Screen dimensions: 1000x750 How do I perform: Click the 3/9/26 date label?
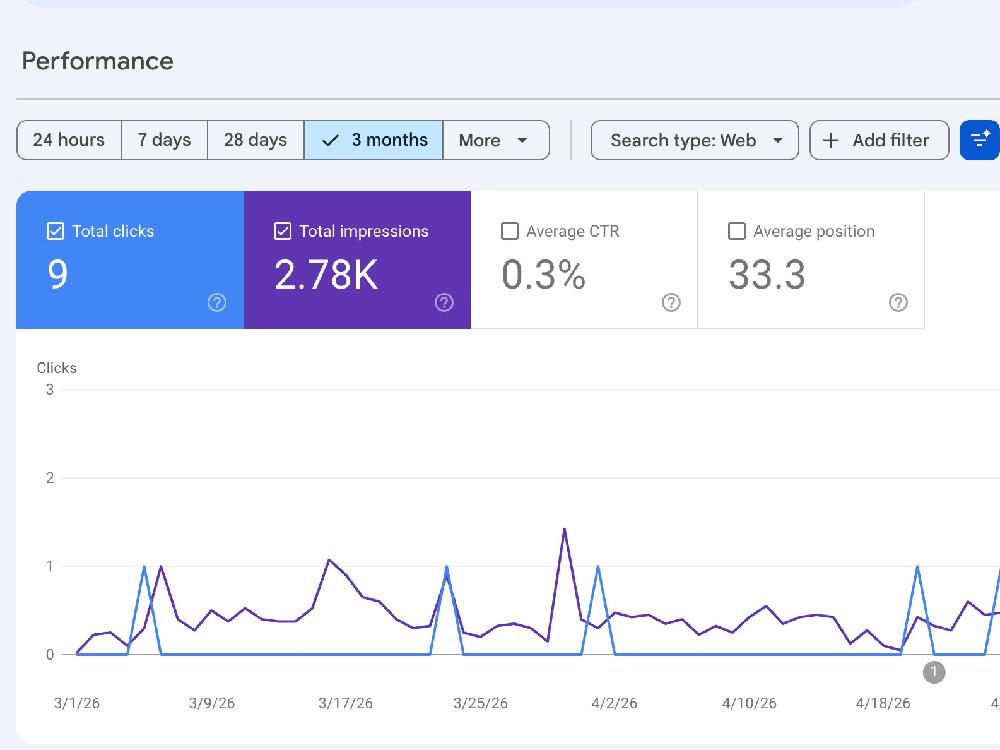click(212, 703)
